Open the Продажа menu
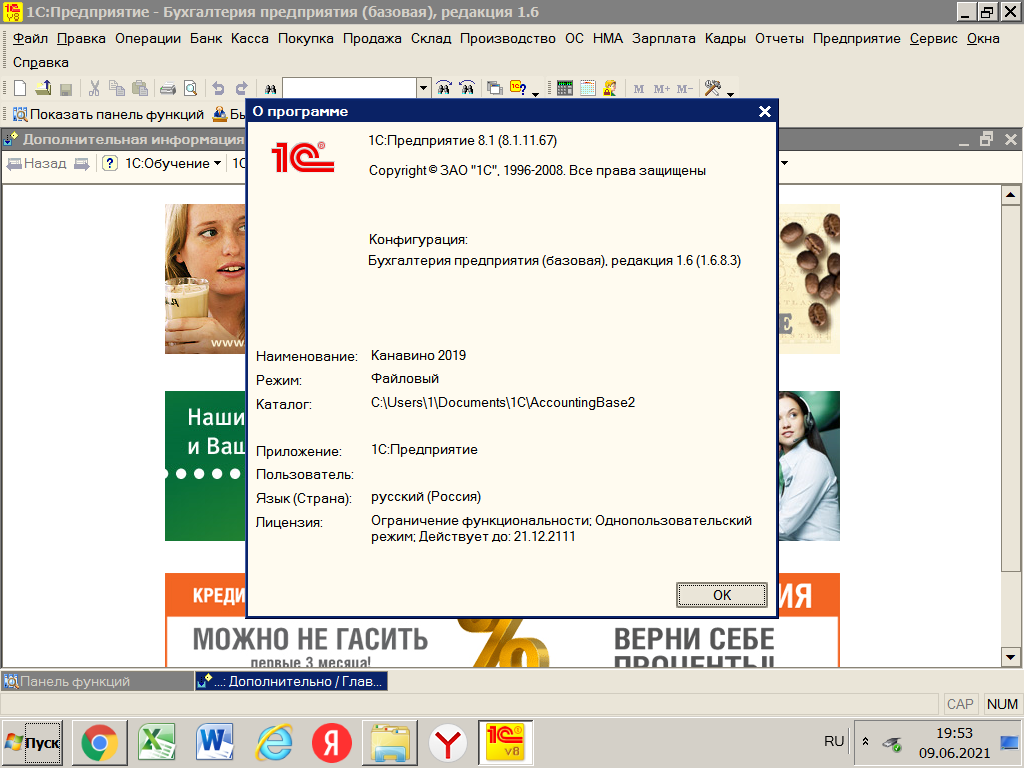Screen dimensions: 1024x768 [372, 39]
